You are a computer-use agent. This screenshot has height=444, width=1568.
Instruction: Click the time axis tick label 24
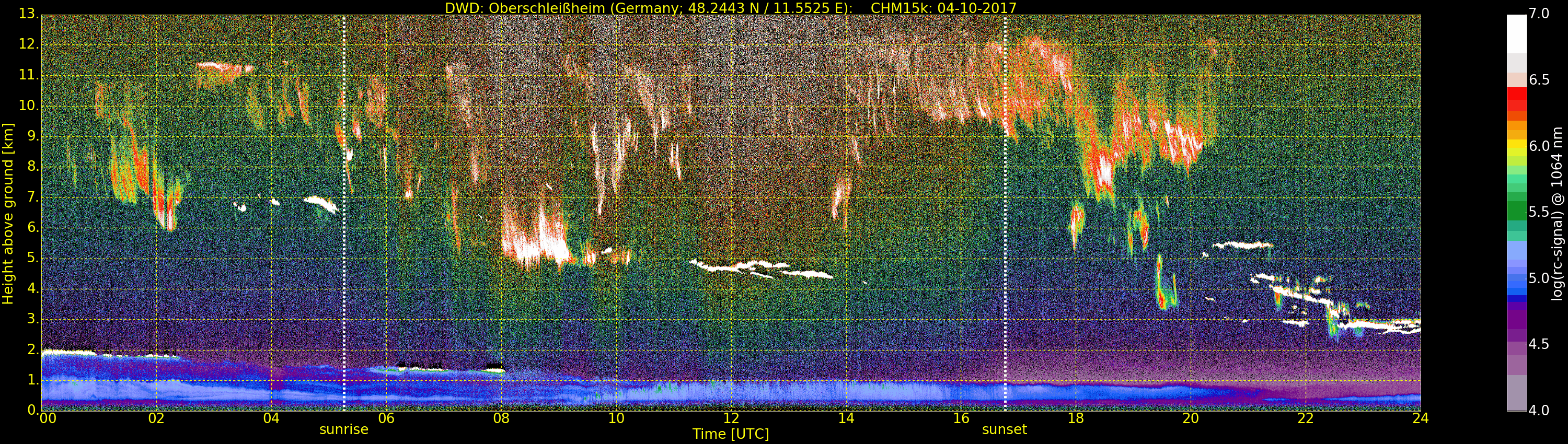pyautogui.click(x=1420, y=418)
